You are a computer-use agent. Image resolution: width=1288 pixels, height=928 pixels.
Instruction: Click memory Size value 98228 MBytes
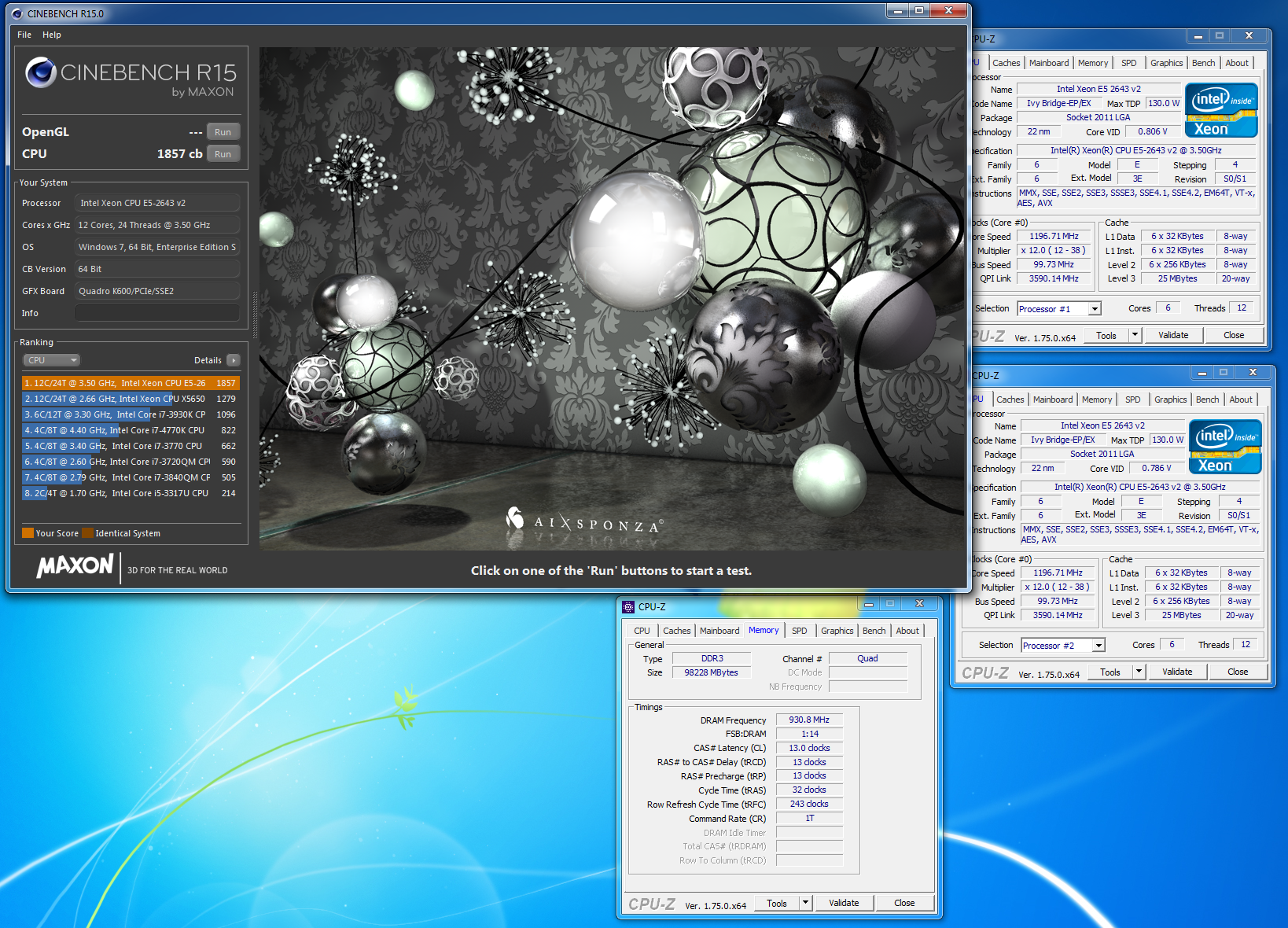tap(711, 672)
